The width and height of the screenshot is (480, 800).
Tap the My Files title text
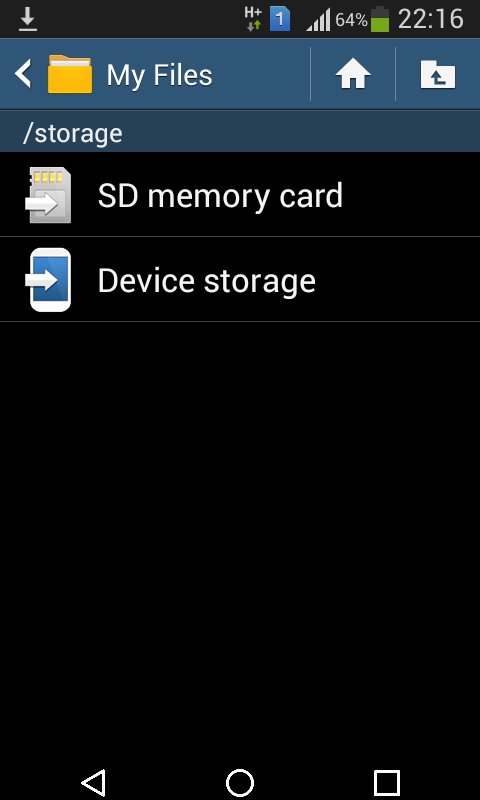(159, 76)
